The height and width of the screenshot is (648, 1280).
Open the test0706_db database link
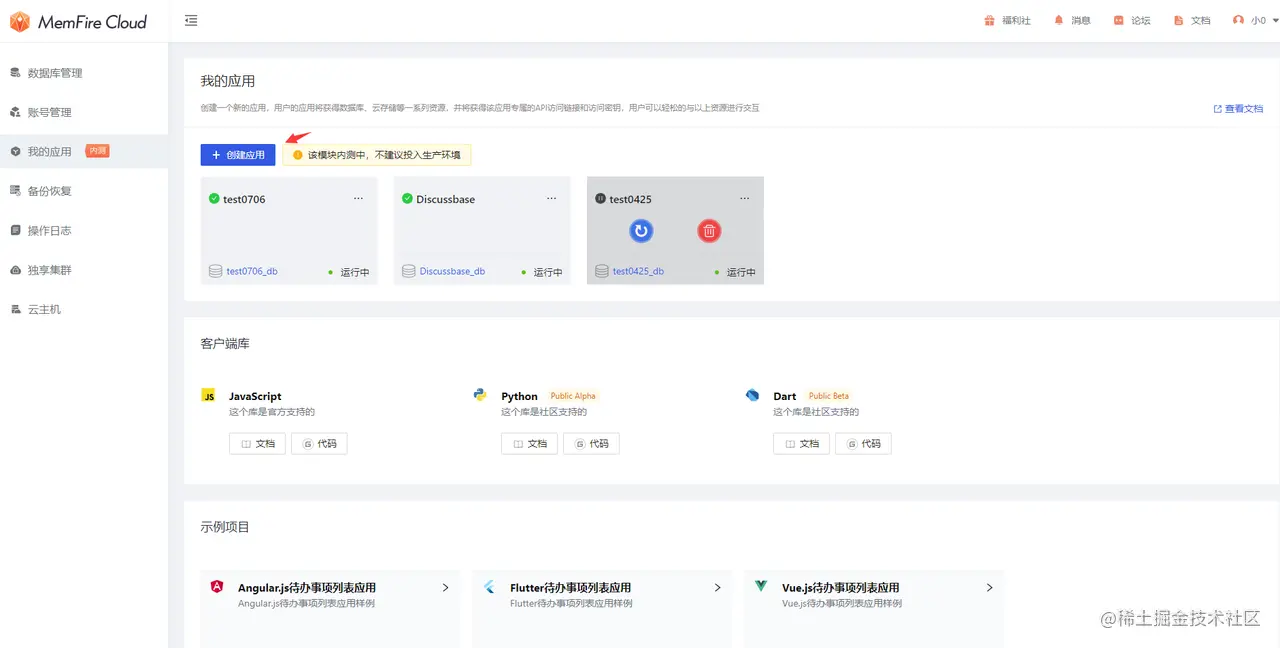pos(252,271)
